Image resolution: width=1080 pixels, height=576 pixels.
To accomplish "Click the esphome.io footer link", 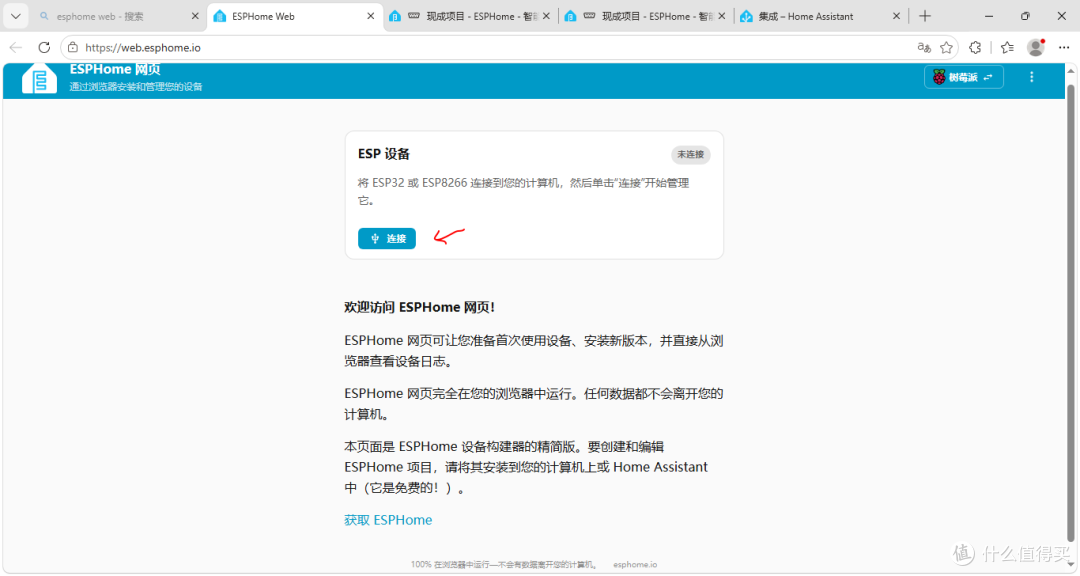I will pyautogui.click(x=635, y=564).
